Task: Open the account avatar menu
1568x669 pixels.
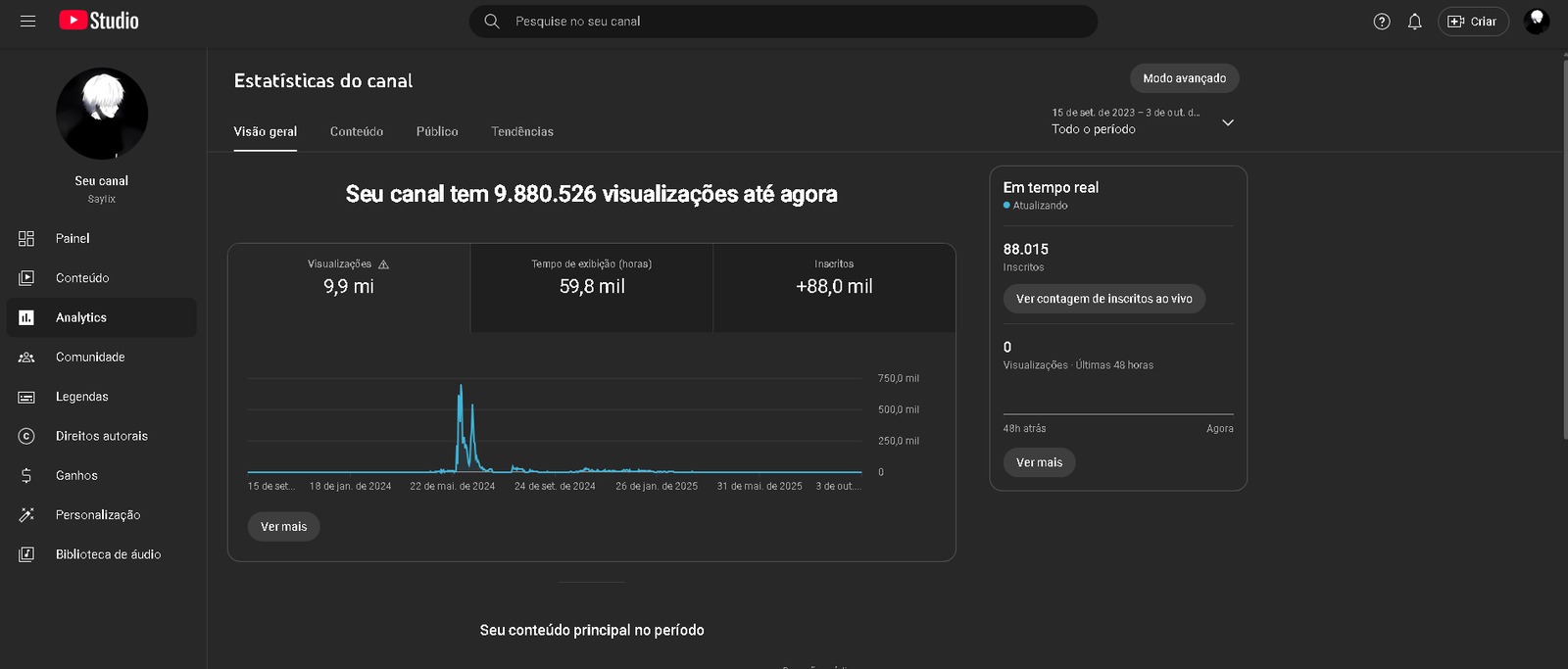Action: pyautogui.click(x=1537, y=22)
